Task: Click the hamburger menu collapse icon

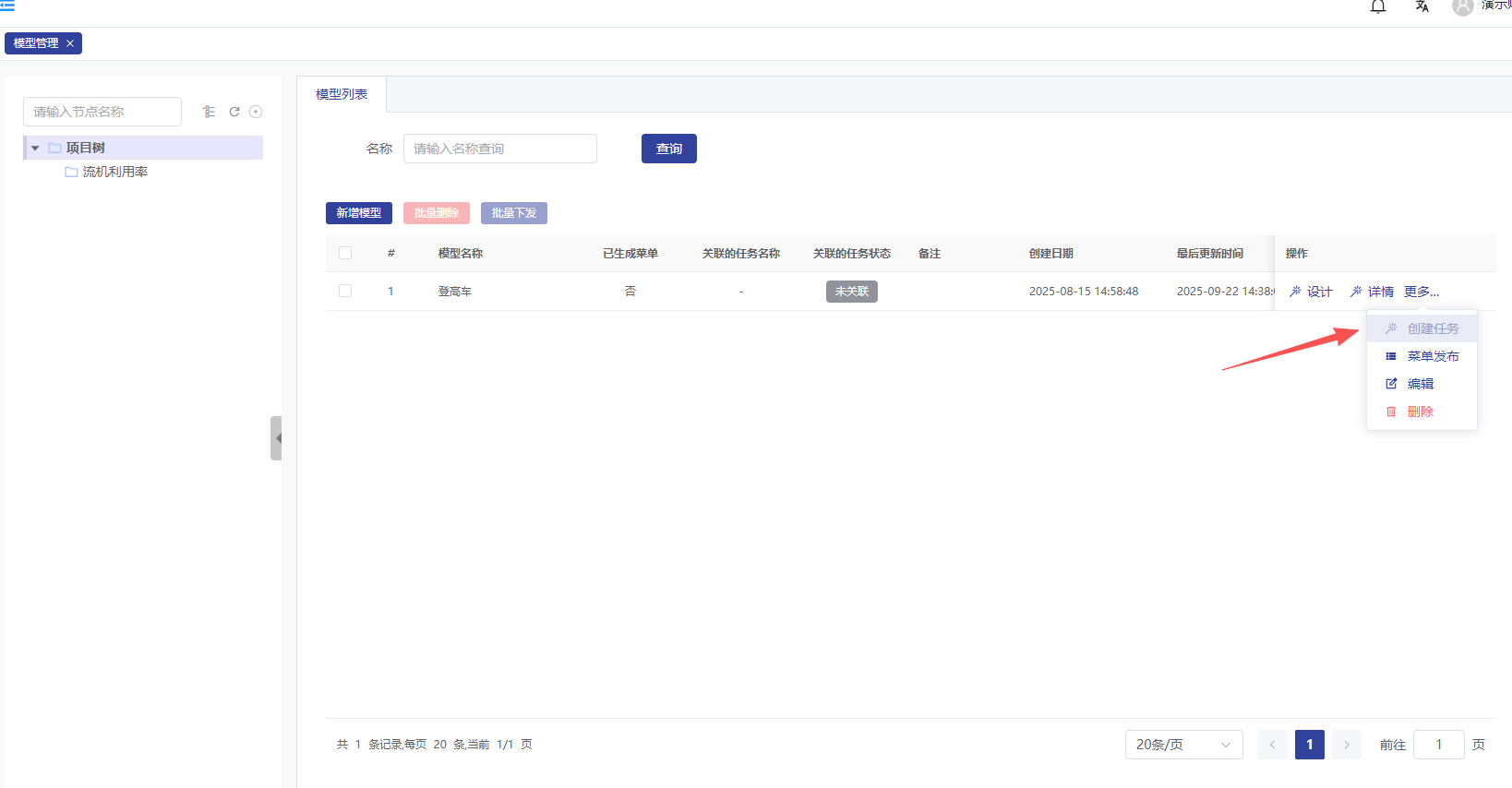Action: coord(7,6)
